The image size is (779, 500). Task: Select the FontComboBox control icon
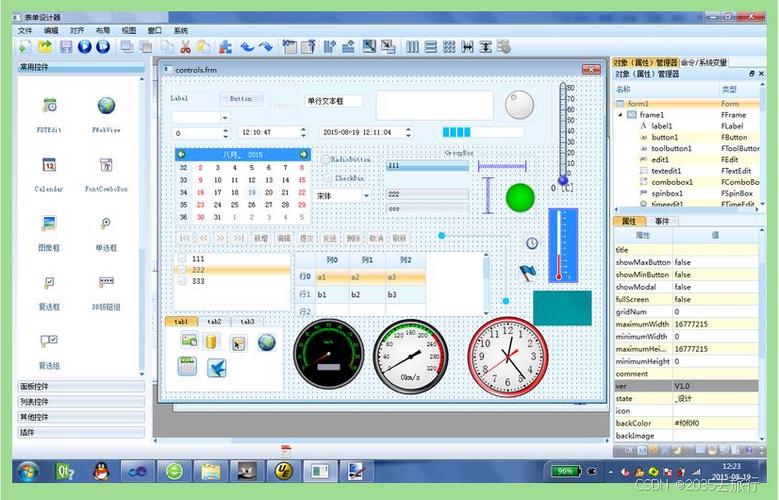click(x=106, y=165)
